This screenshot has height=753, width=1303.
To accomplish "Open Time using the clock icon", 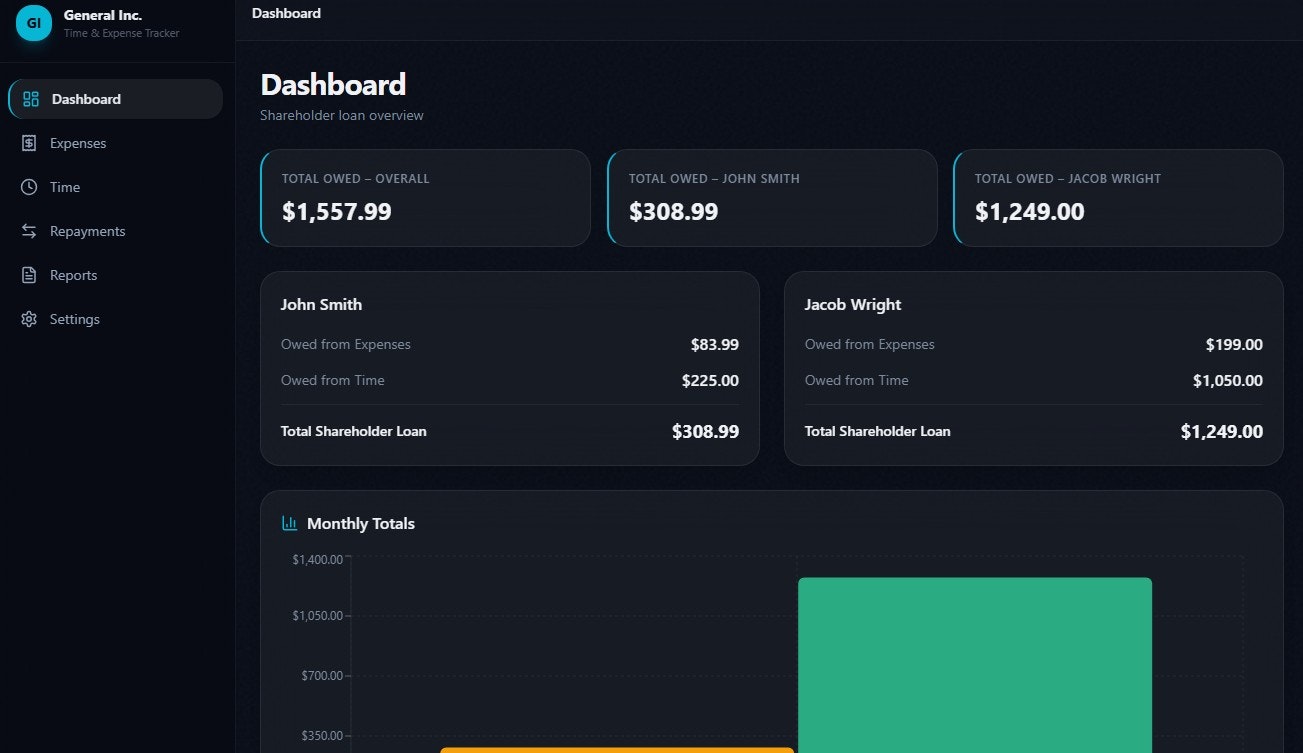I will click(x=29, y=186).
